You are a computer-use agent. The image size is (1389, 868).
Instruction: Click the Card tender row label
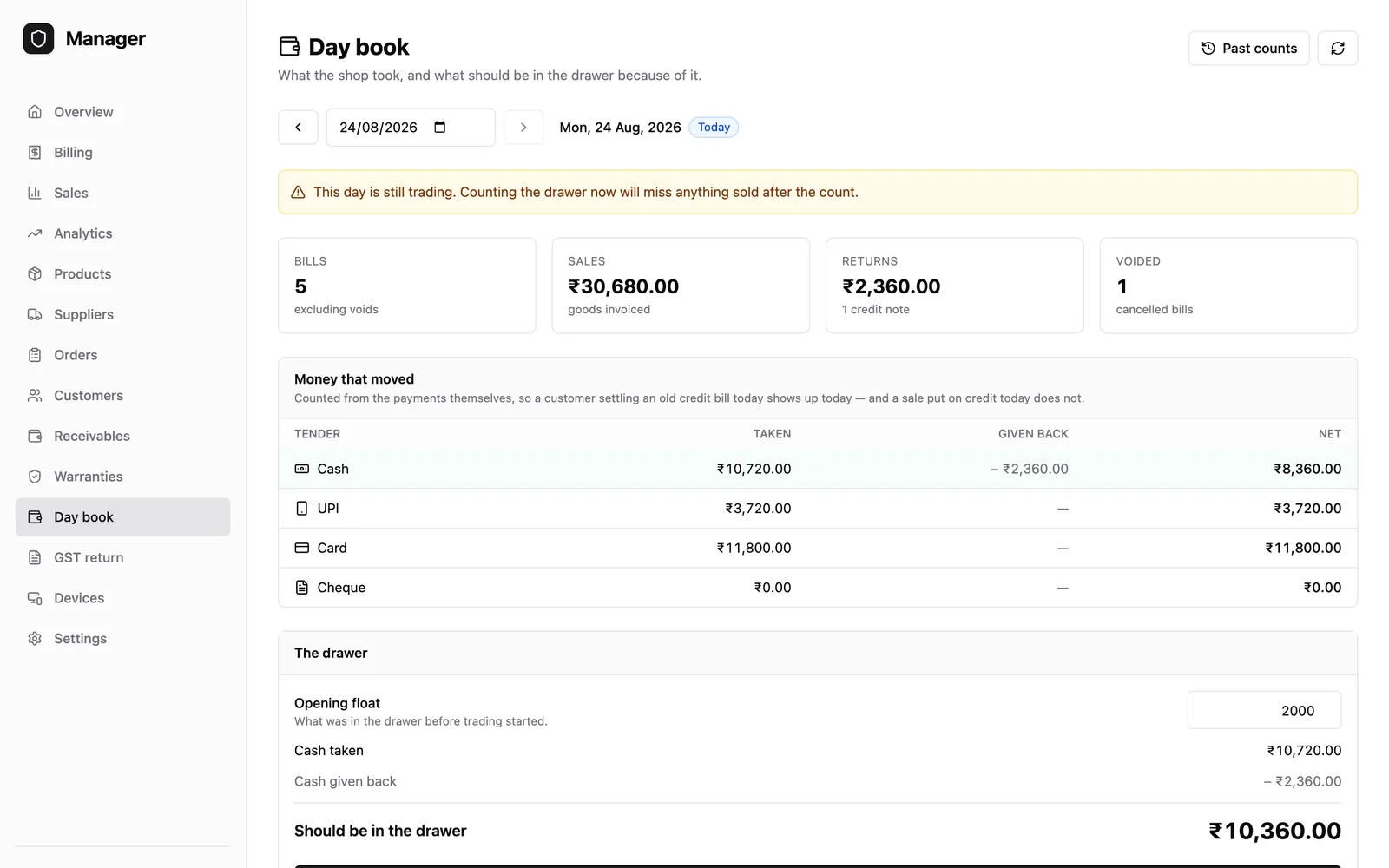[332, 549]
